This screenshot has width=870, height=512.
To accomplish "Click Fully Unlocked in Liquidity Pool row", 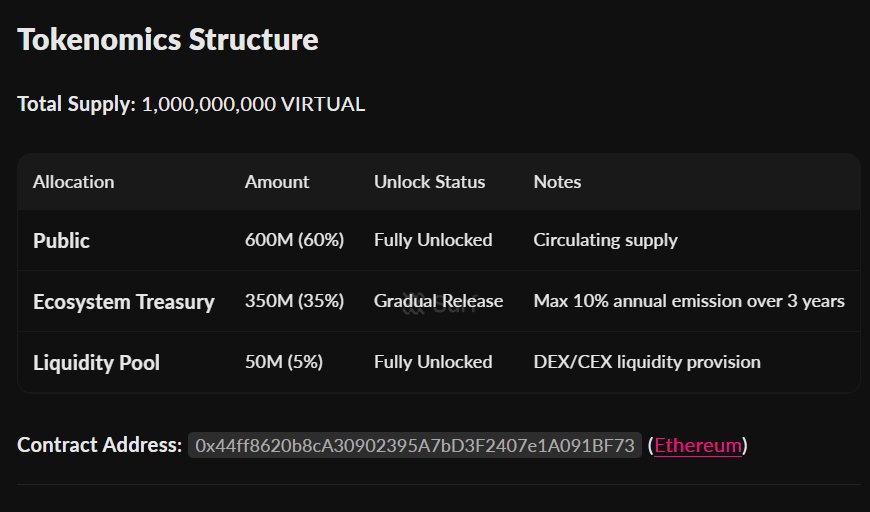I will point(433,362).
